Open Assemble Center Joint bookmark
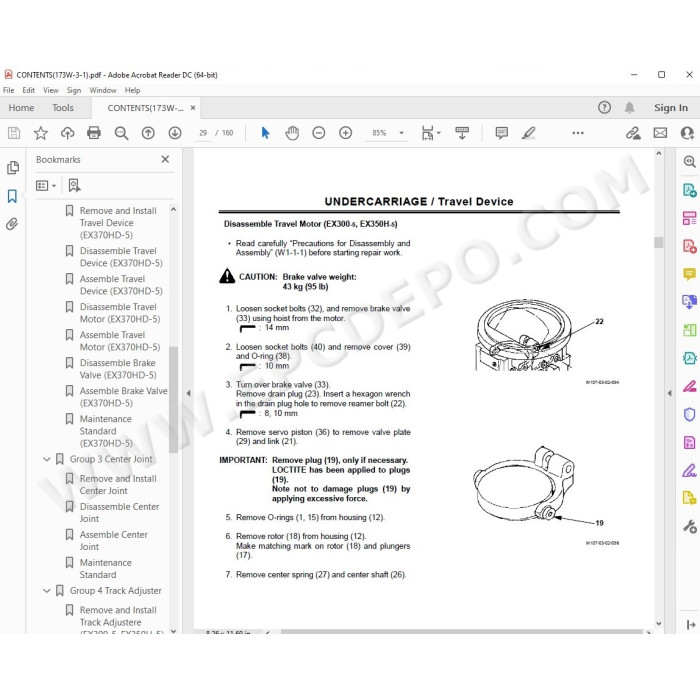 [x=113, y=541]
